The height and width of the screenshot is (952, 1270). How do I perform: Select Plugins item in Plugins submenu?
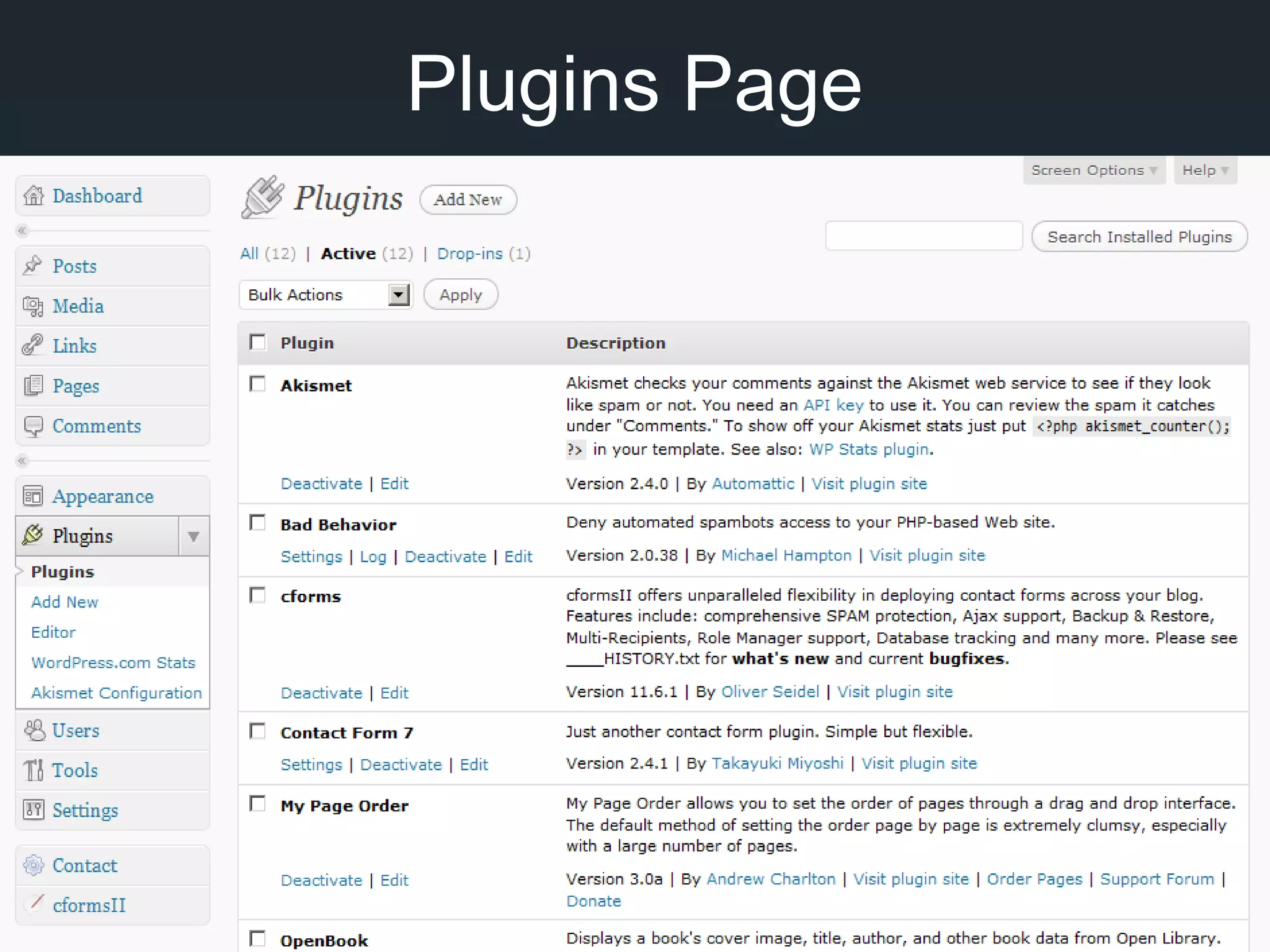pyautogui.click(x=63, y=571)
